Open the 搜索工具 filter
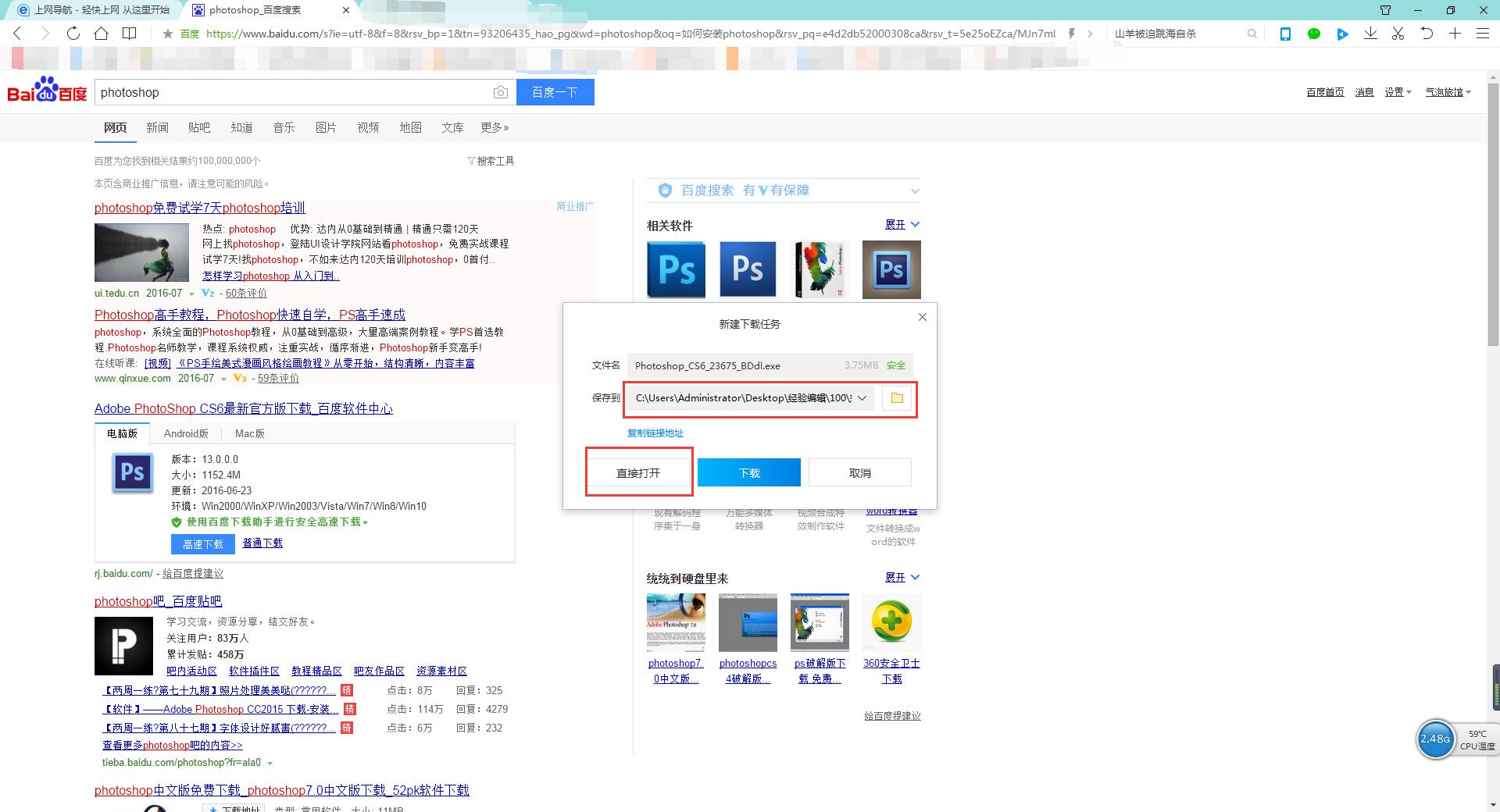 click(x=491, y=161)
